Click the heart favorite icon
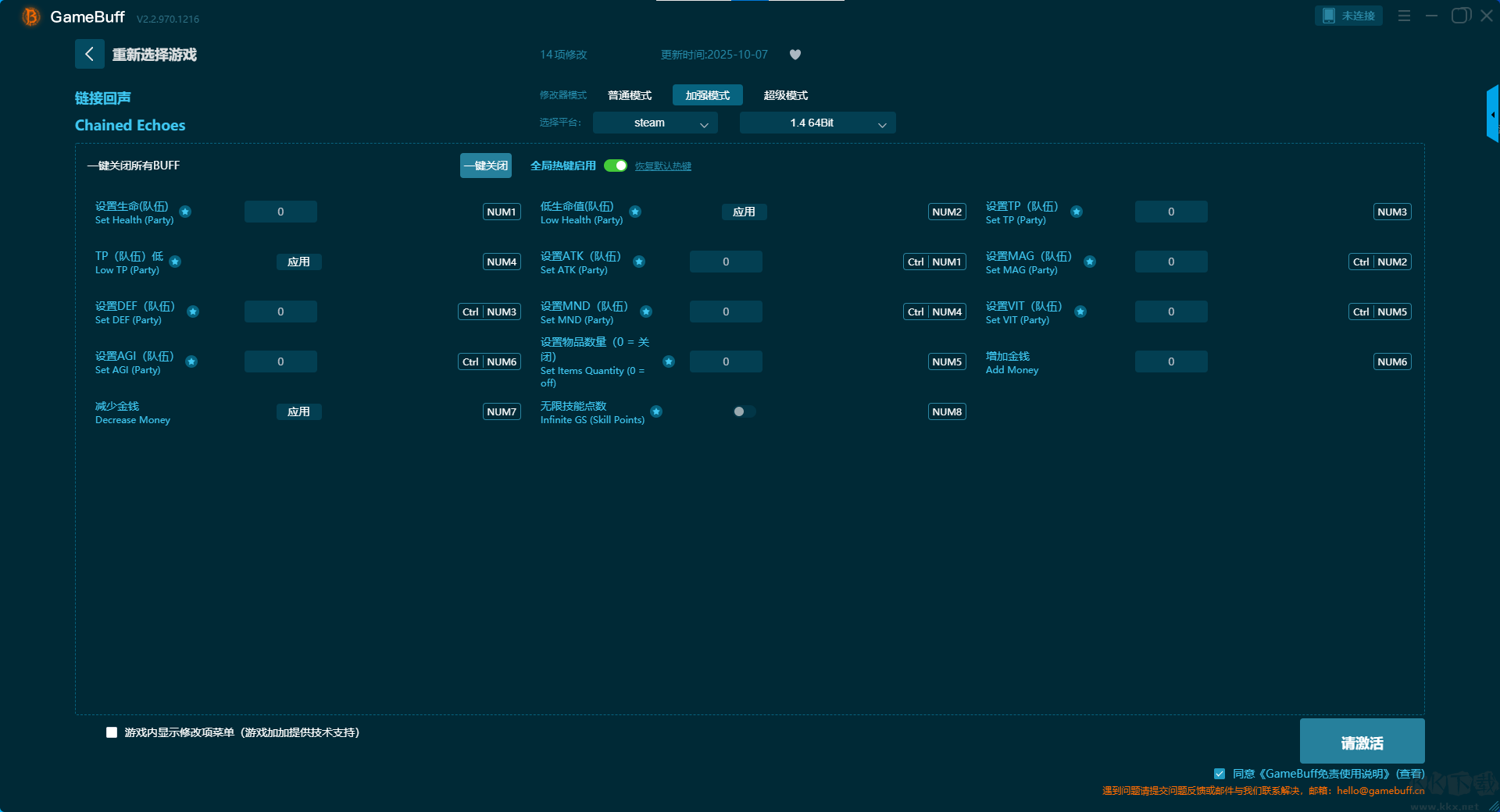Viewport: 1500px width, 812px height. (x=795, y=55)
